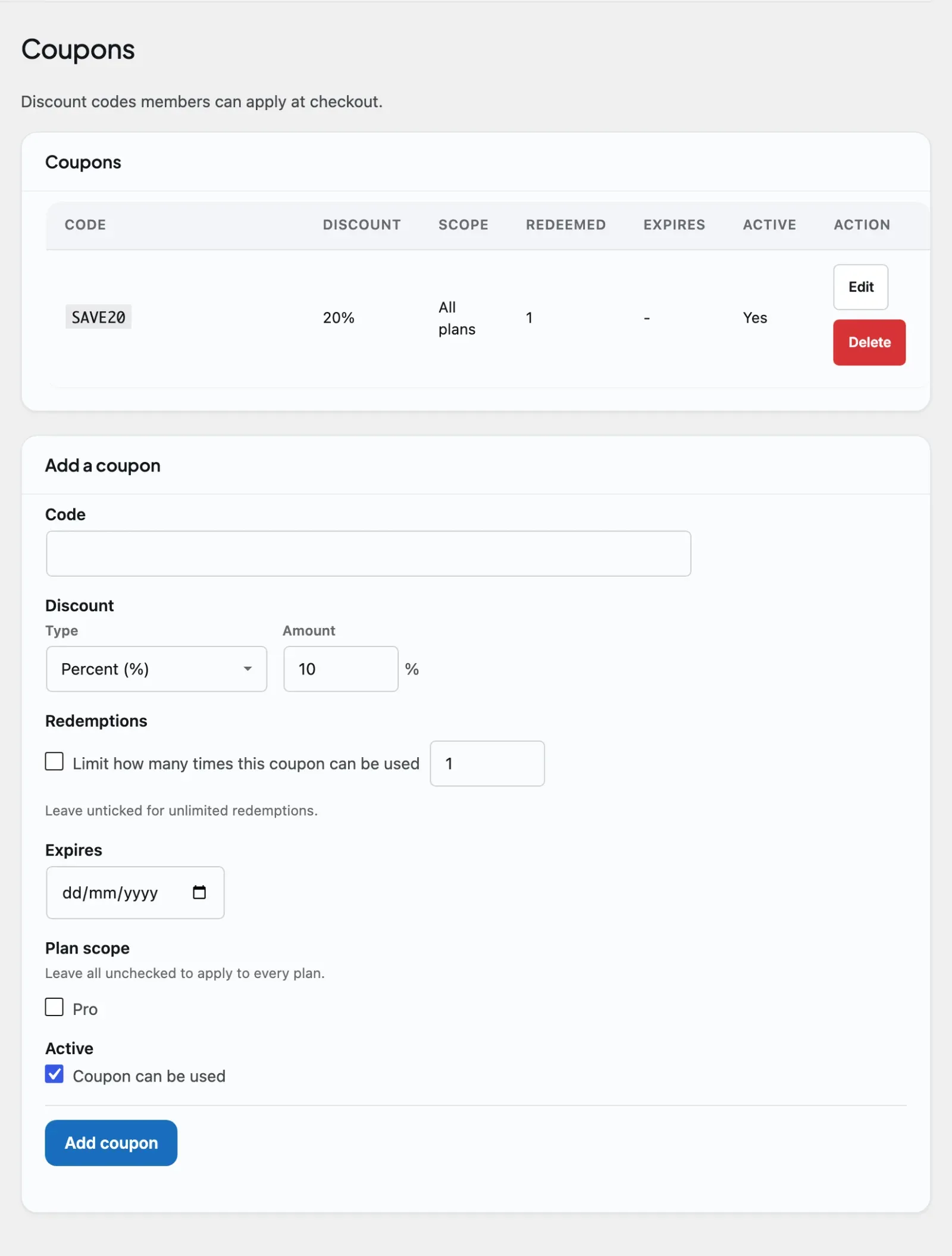Image resolution: width=952 pixels, height=1256 pixels.
Task: Submit the Add coupon button
Action: pyautogui.click(x=111, y=1143)
